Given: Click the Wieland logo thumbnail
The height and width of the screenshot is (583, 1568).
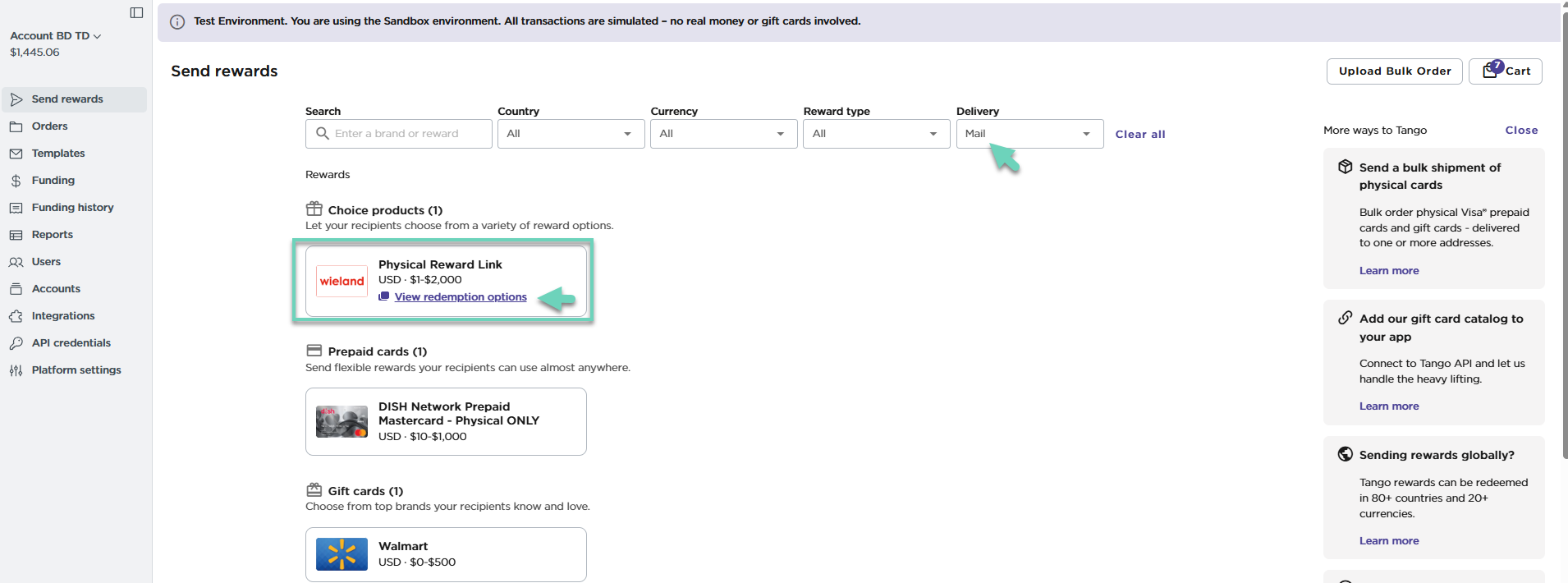Looking at the screenshot, I should 342,282.
